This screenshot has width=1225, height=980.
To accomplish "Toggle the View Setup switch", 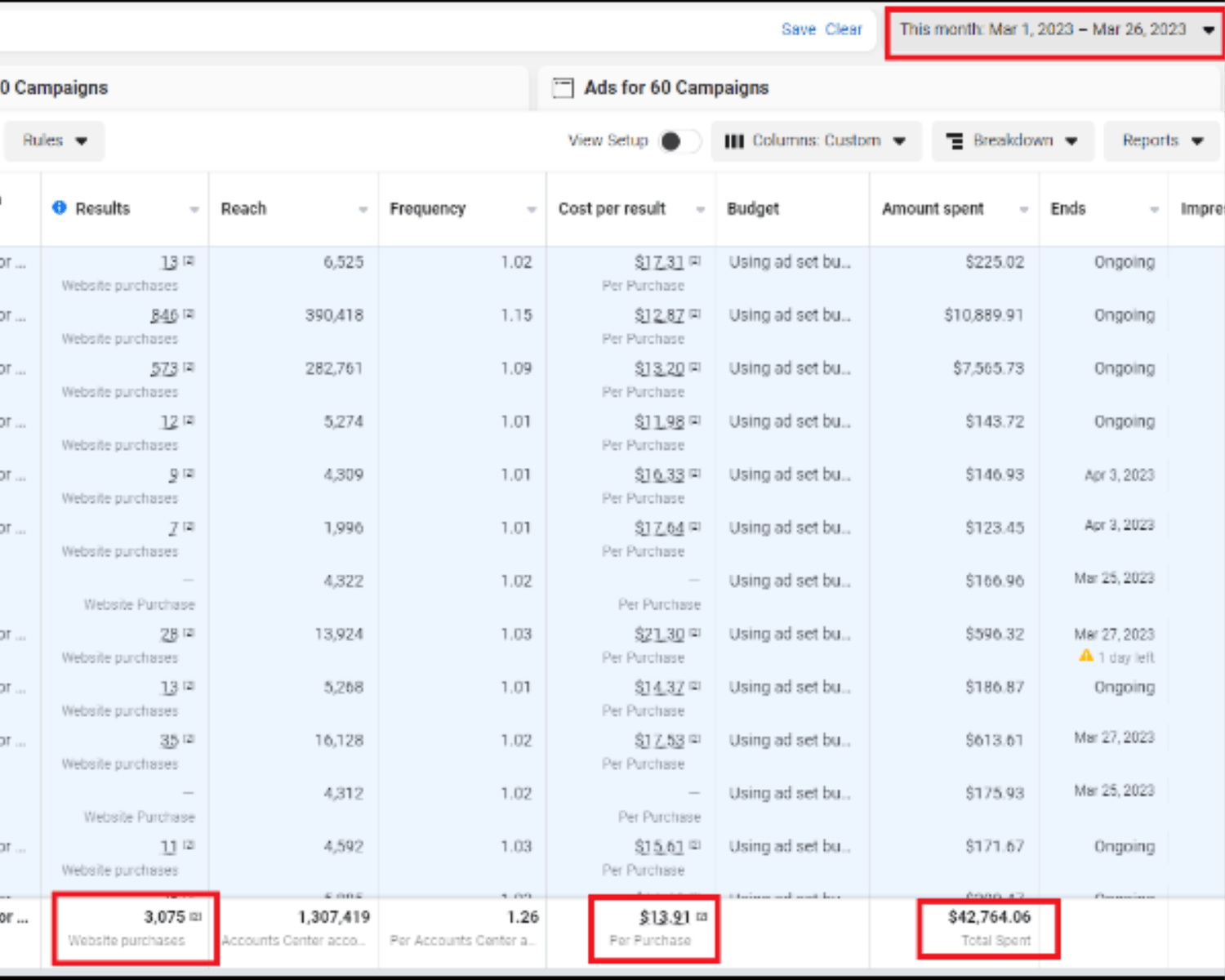I will (680, 141).
